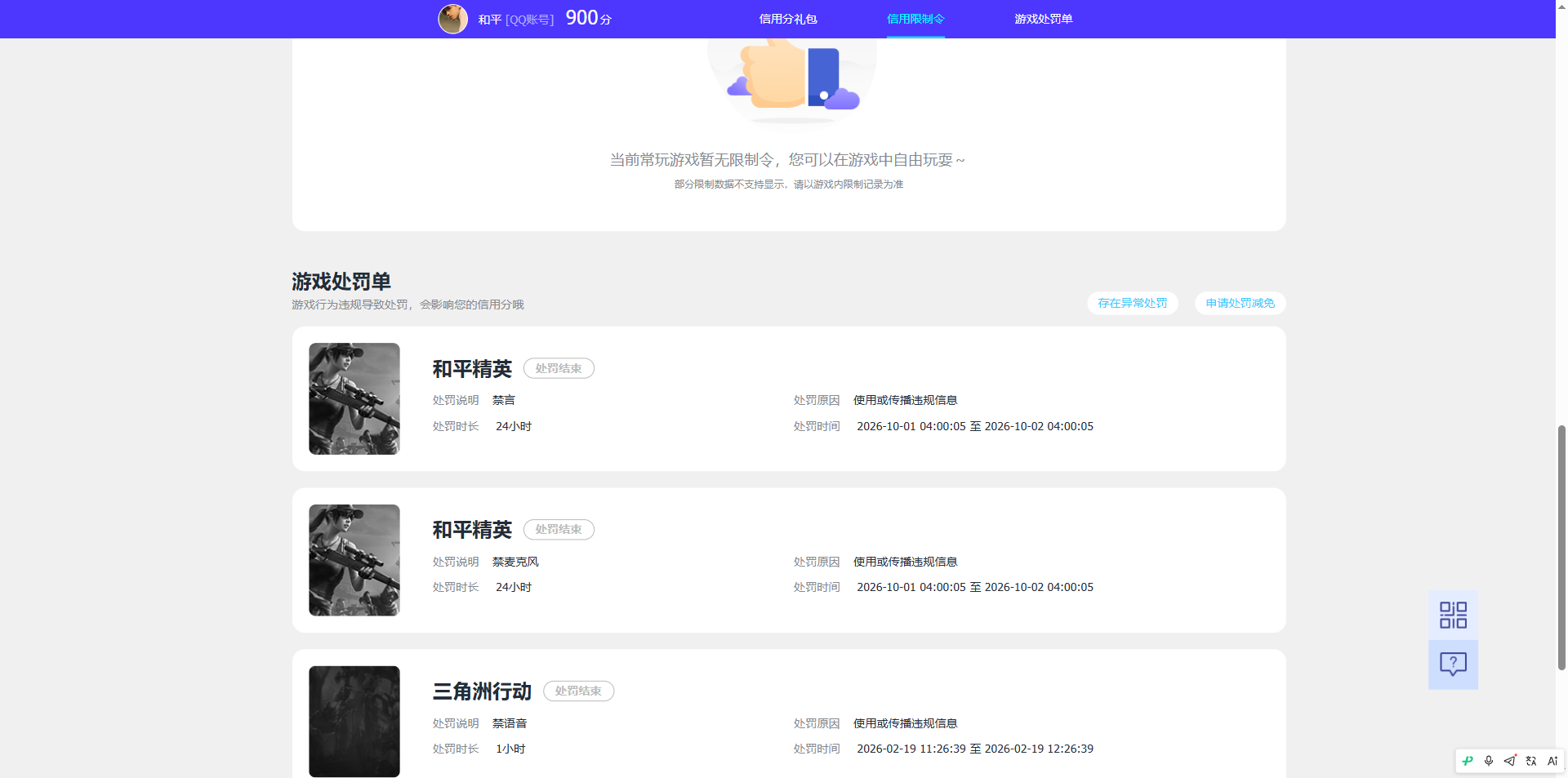Switch to the 游戏处罚单 header tab

(1044, 19)
